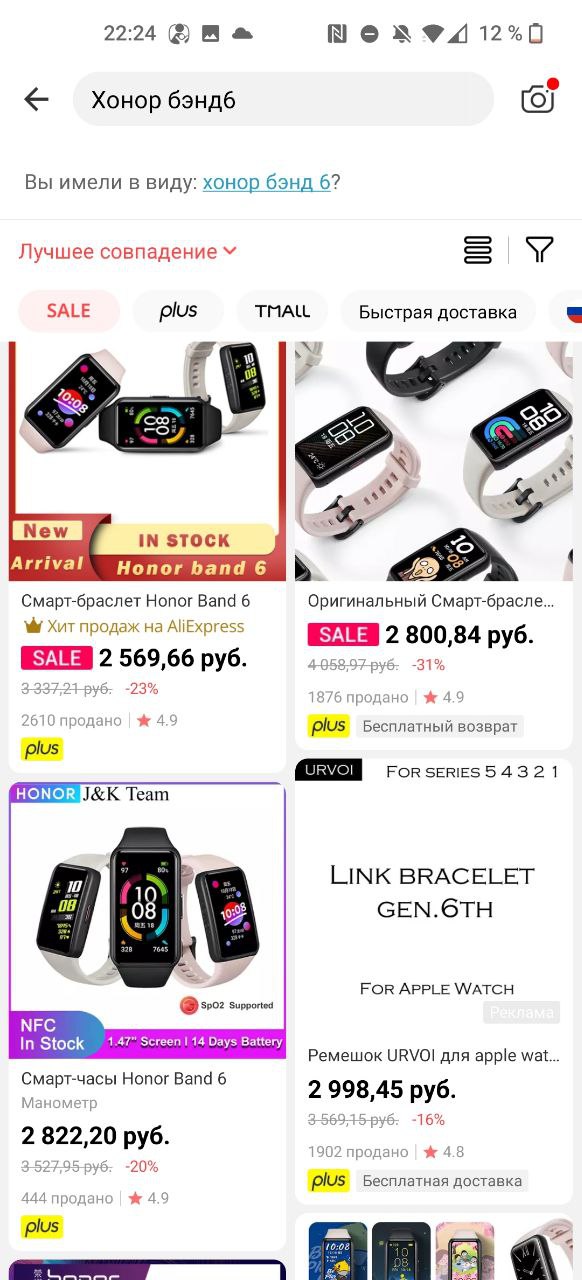
Task: Open camera image search icon
Action: pyautogui.click(x=538, y=98)
